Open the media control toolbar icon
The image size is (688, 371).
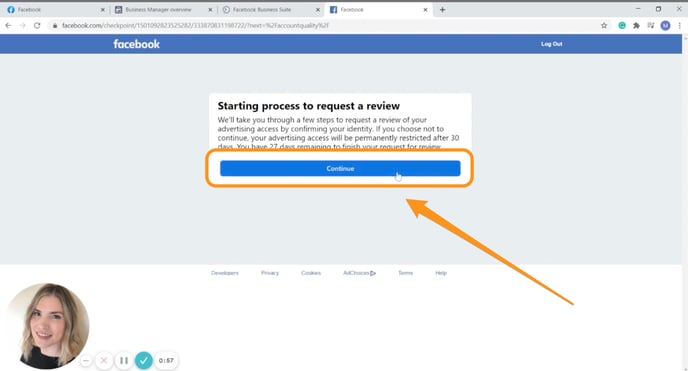coord(651,25)
